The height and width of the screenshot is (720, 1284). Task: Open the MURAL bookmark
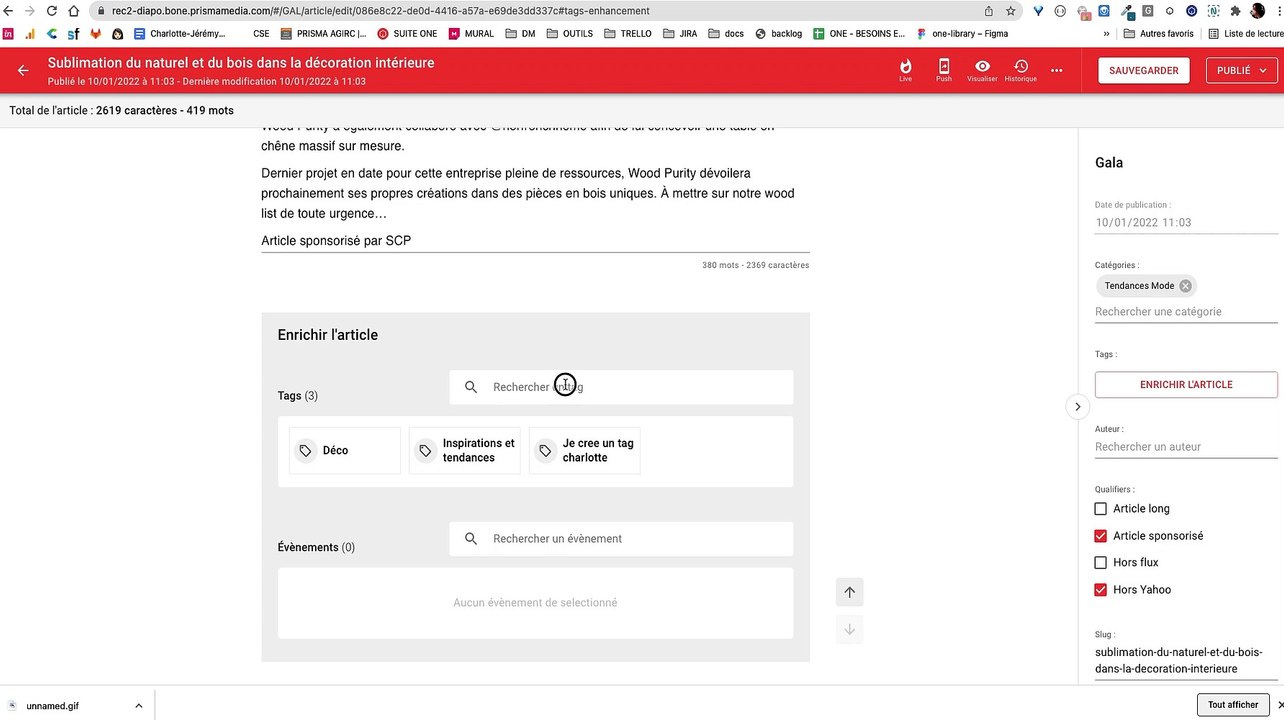tap(471, 33)
